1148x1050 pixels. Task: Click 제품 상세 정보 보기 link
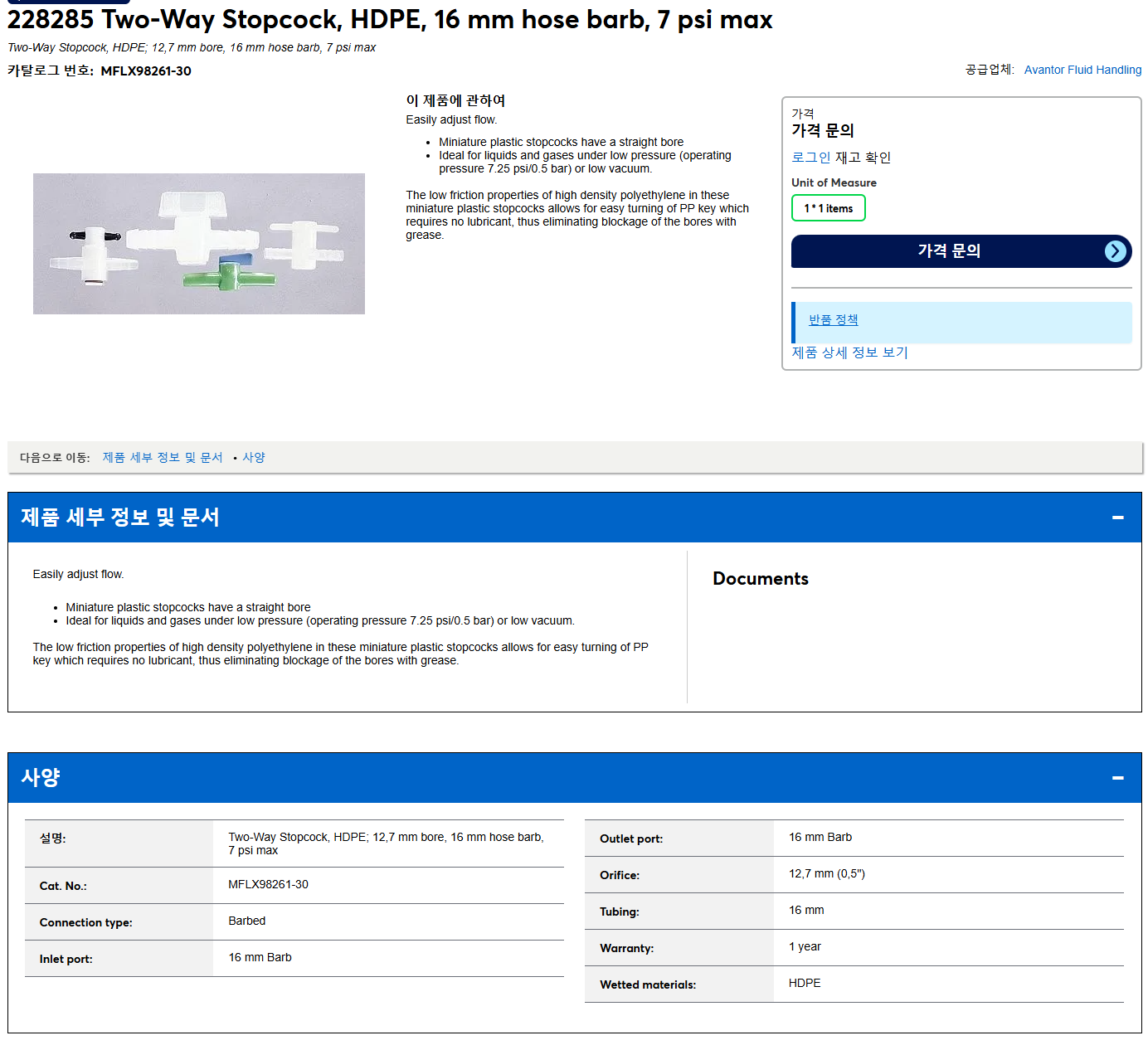click(x=849, y=352)
